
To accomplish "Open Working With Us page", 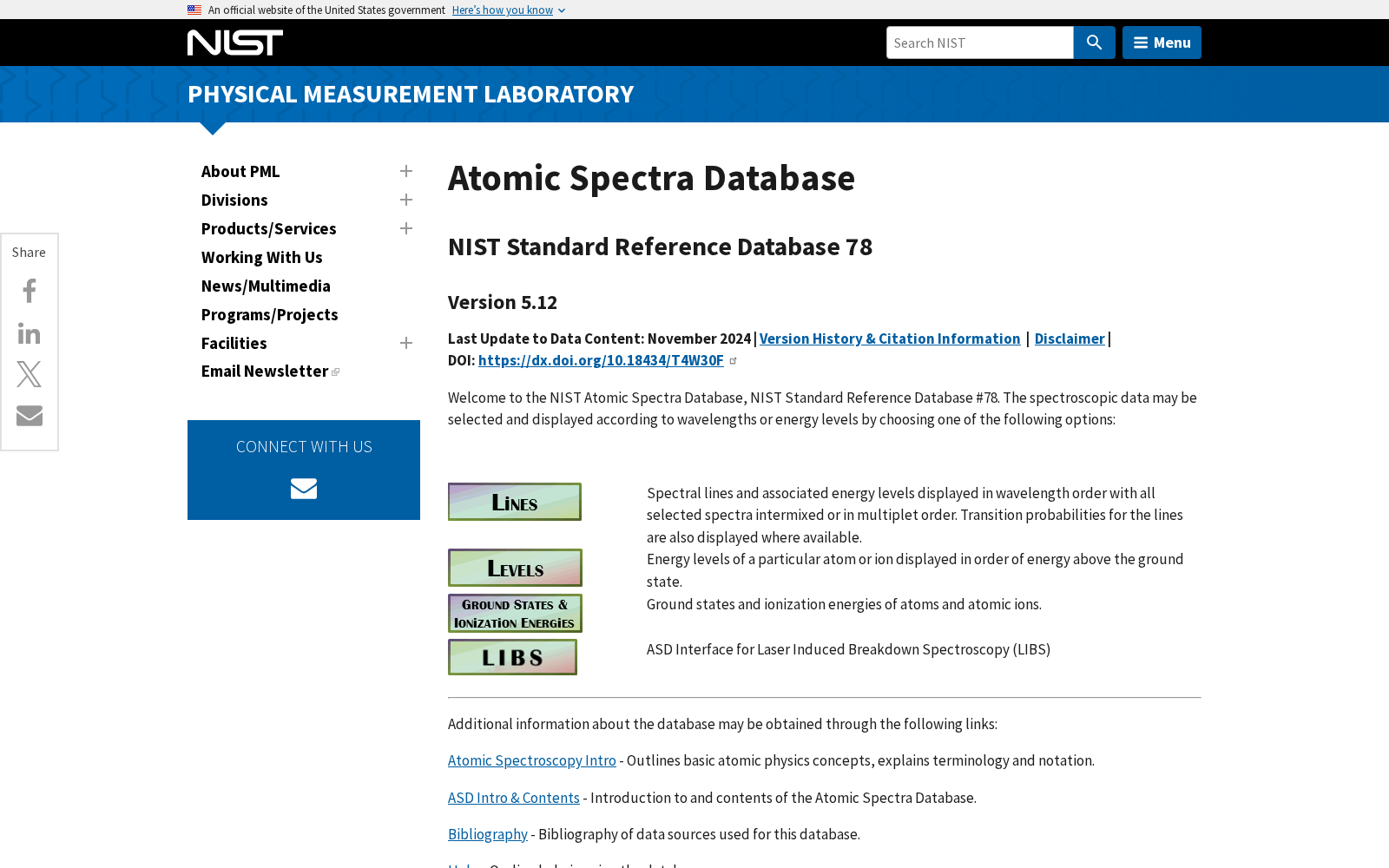I will point(261,258).
